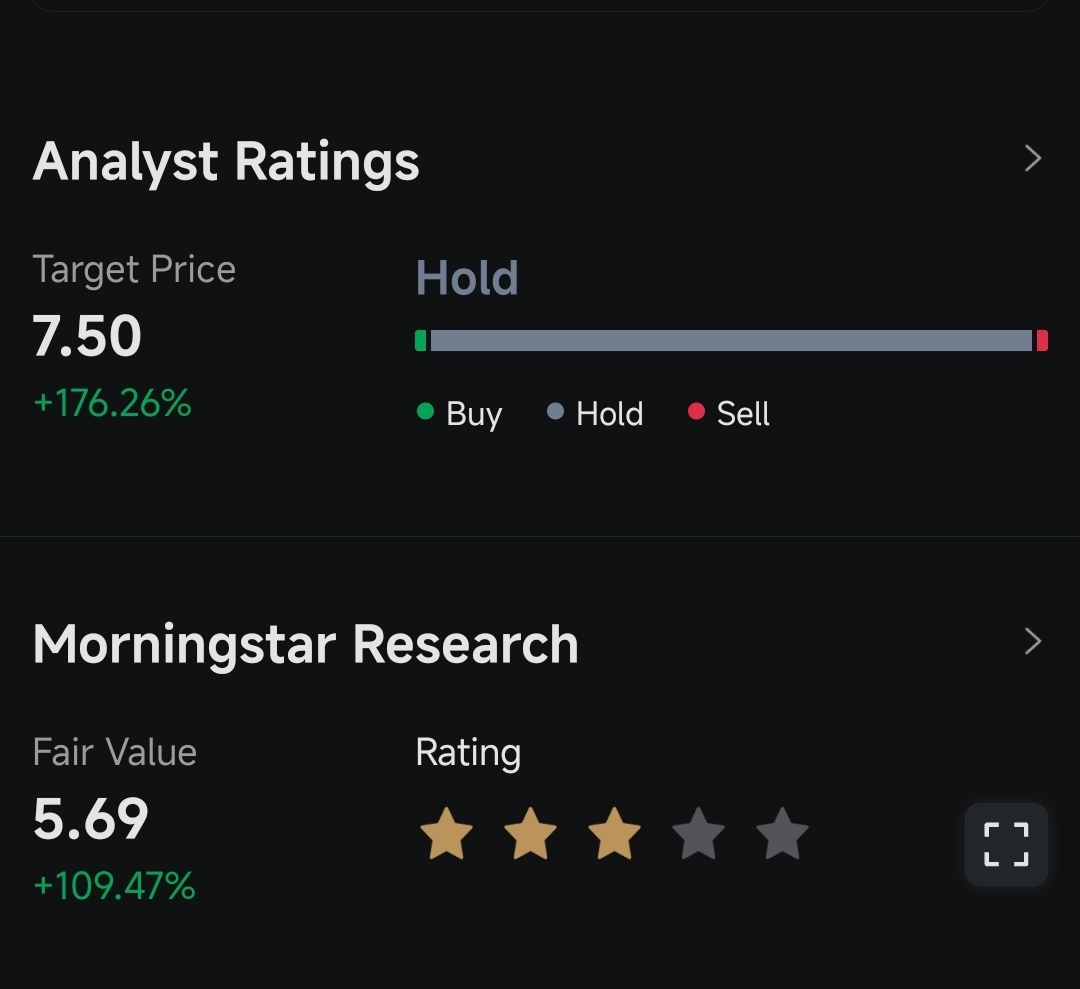1080x989 pixels.
Task: Open Analyst Ratings details chevron
Action: pyautogui.click(x=1032, y=158)
